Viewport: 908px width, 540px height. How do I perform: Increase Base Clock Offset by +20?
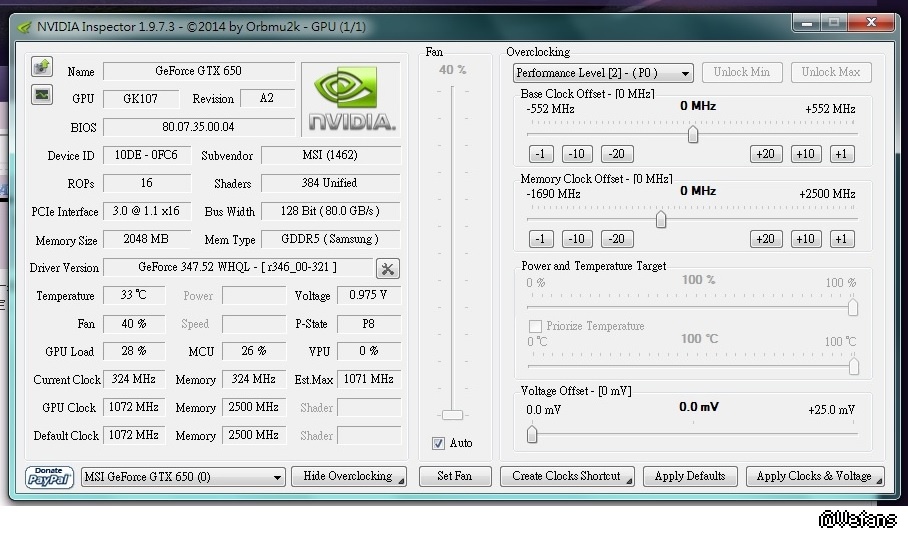coord(766,154)
